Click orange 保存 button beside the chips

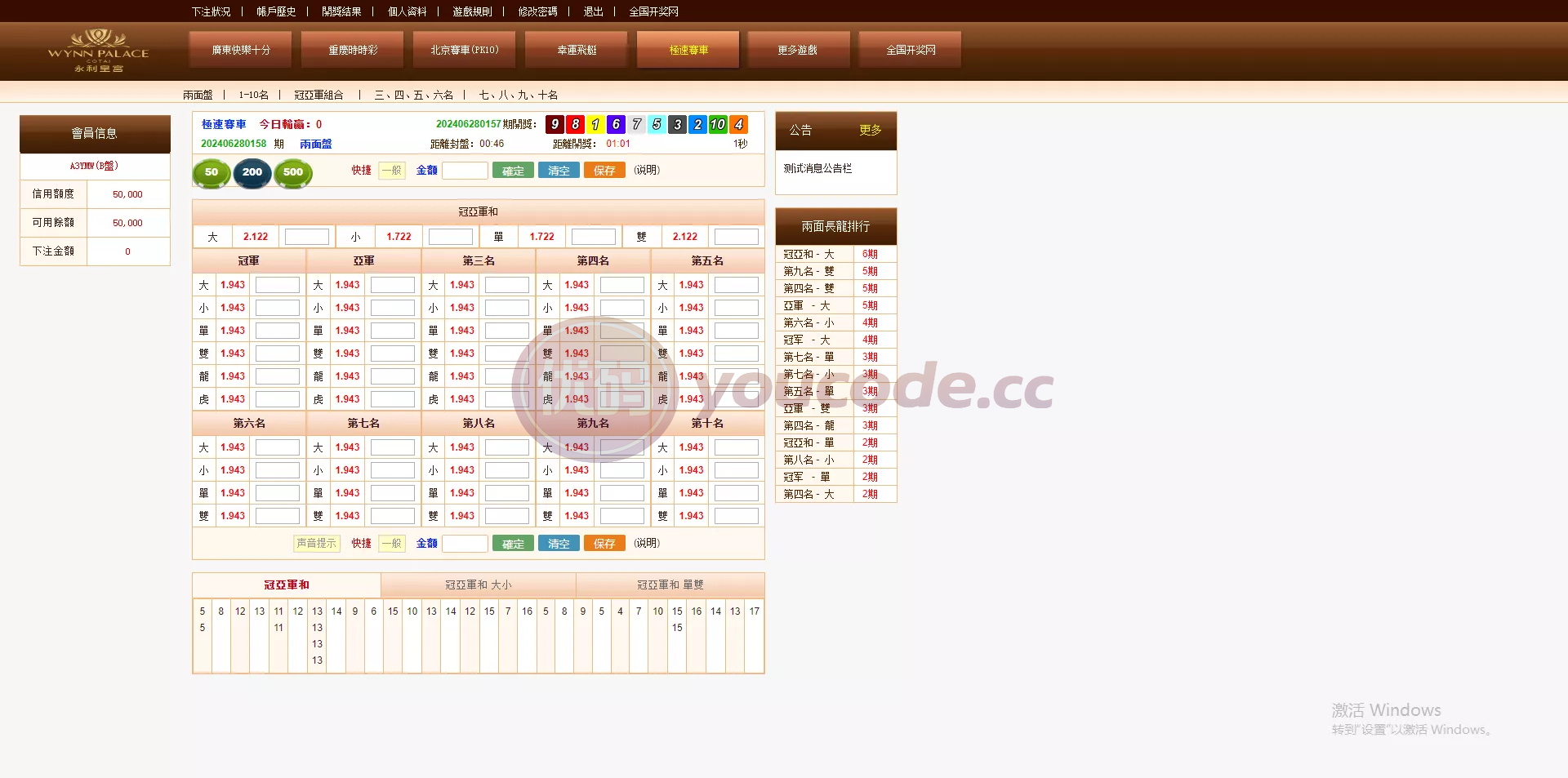(x=604, y=171)
